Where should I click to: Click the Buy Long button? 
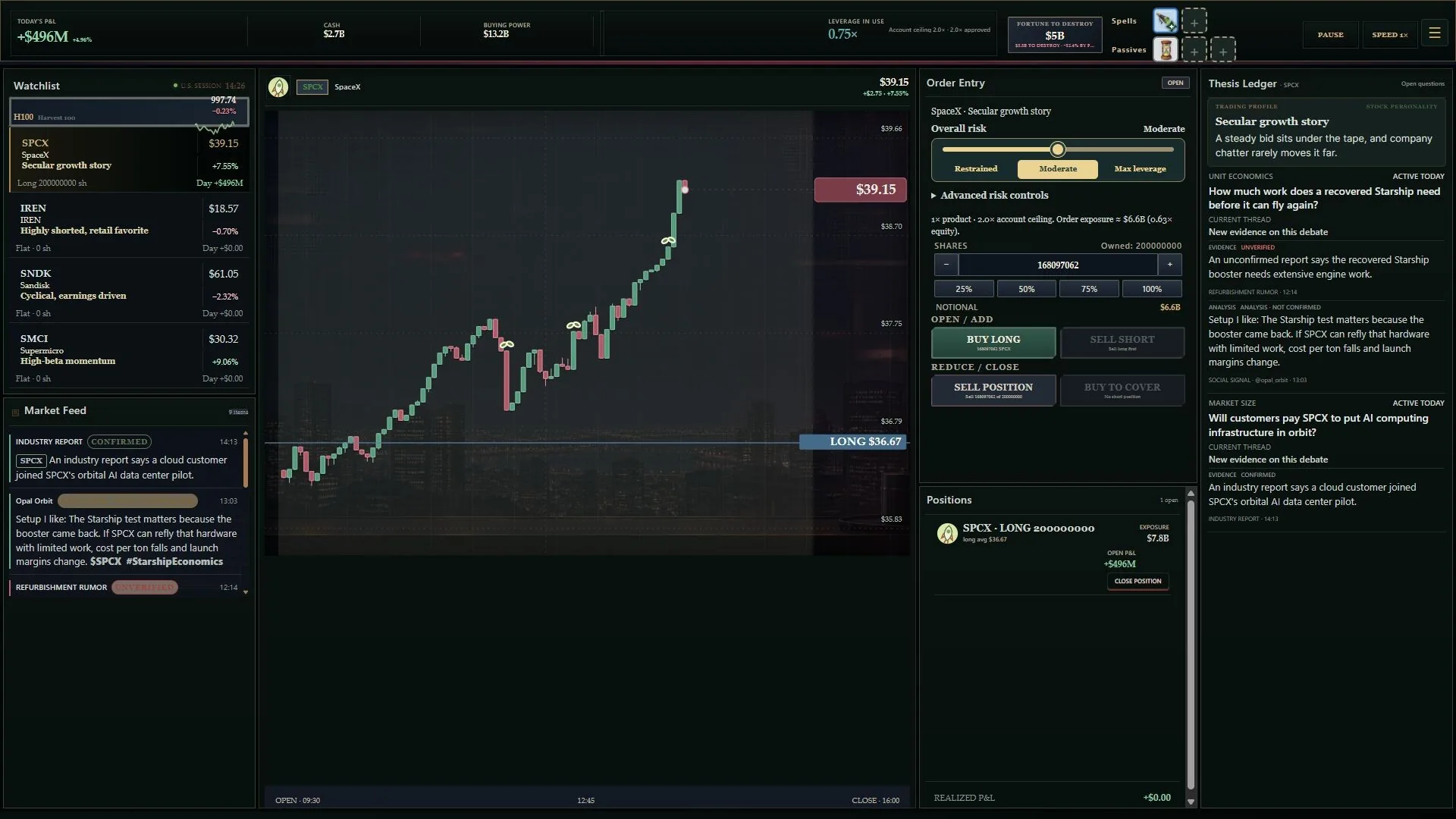(993, 343)
